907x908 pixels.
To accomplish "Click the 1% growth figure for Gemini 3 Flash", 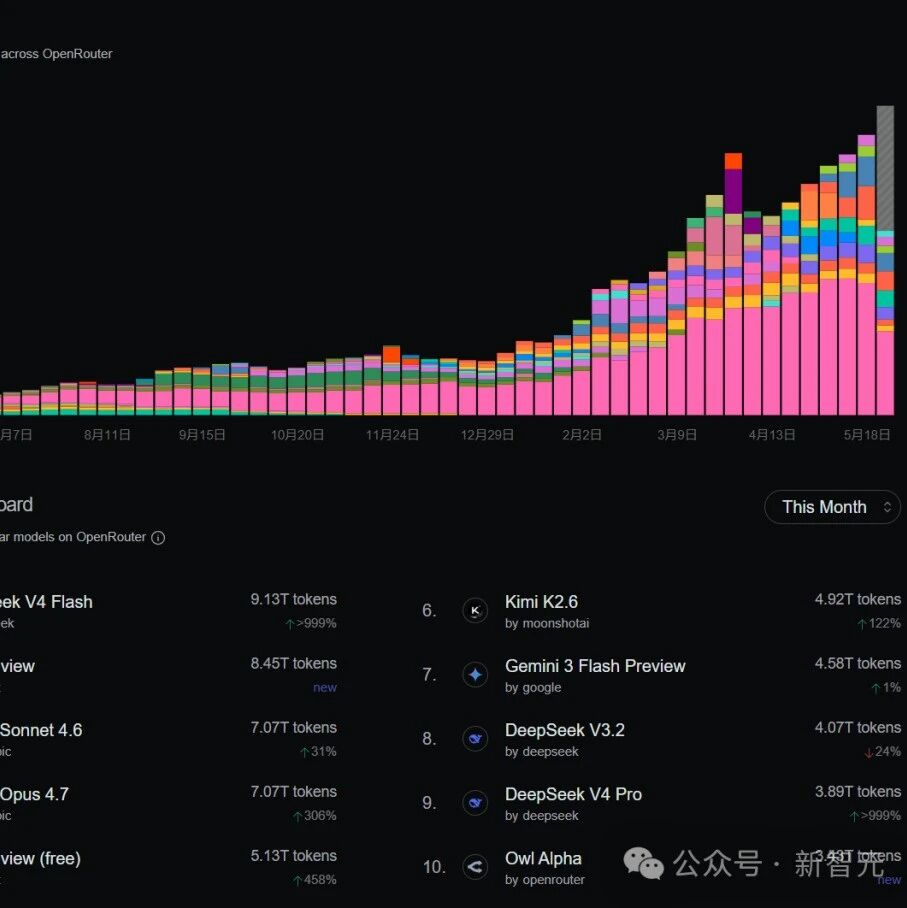I will click(x=886, y=688).
